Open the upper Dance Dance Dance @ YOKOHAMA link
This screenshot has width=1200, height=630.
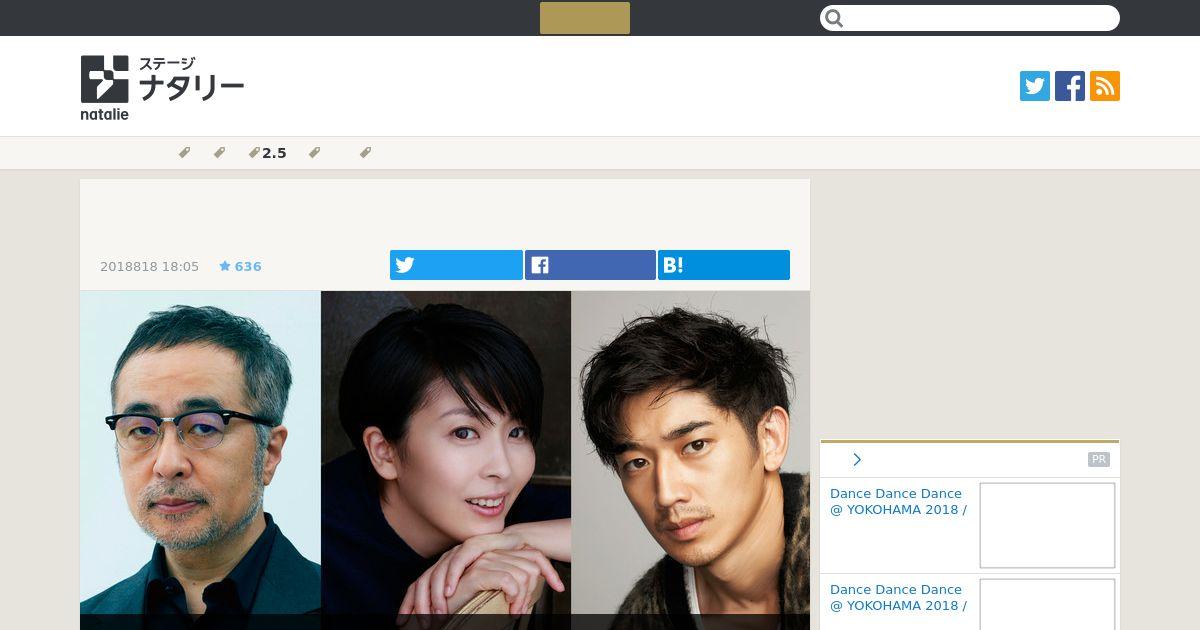898,502
